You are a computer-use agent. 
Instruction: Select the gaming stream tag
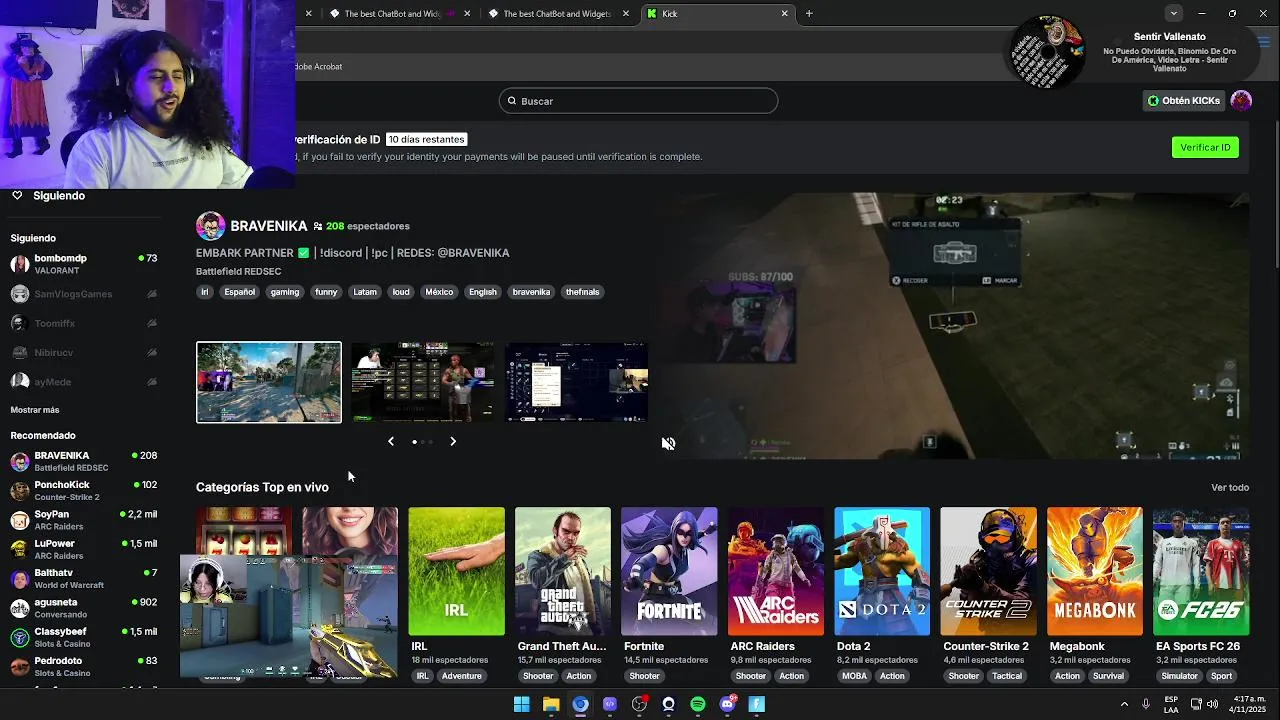(285, 292)
